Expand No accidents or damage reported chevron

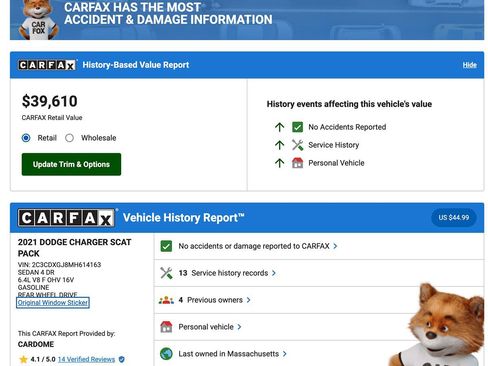335,246
